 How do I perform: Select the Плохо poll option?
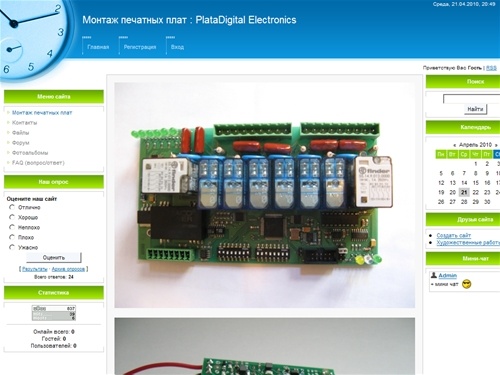pyautogui.click(x=12, y=237)
